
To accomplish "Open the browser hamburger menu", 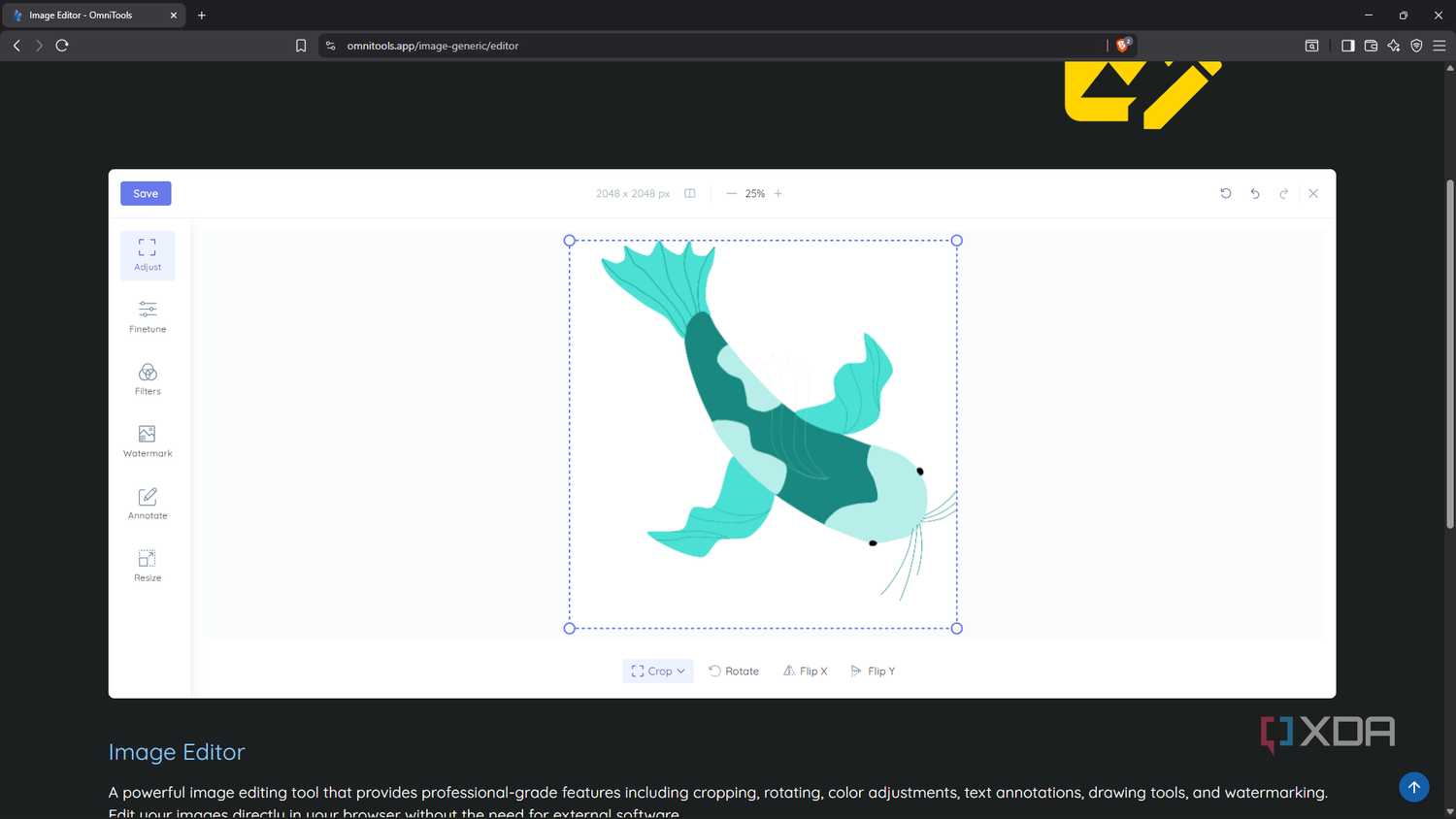I will (1439, 46).
